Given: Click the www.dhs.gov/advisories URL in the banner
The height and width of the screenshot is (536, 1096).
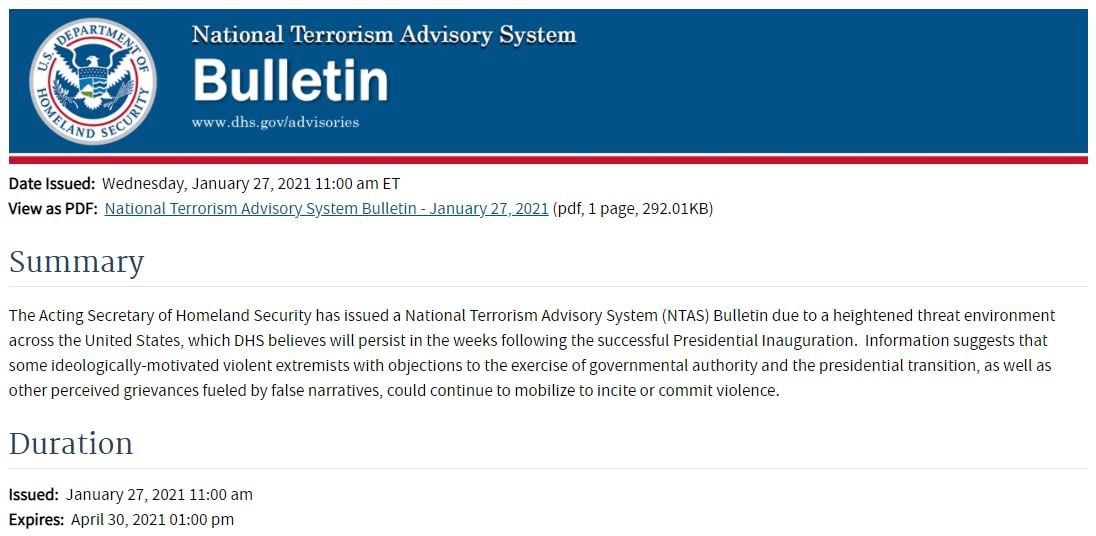Looking at the screenshot, I should point(275,122).
